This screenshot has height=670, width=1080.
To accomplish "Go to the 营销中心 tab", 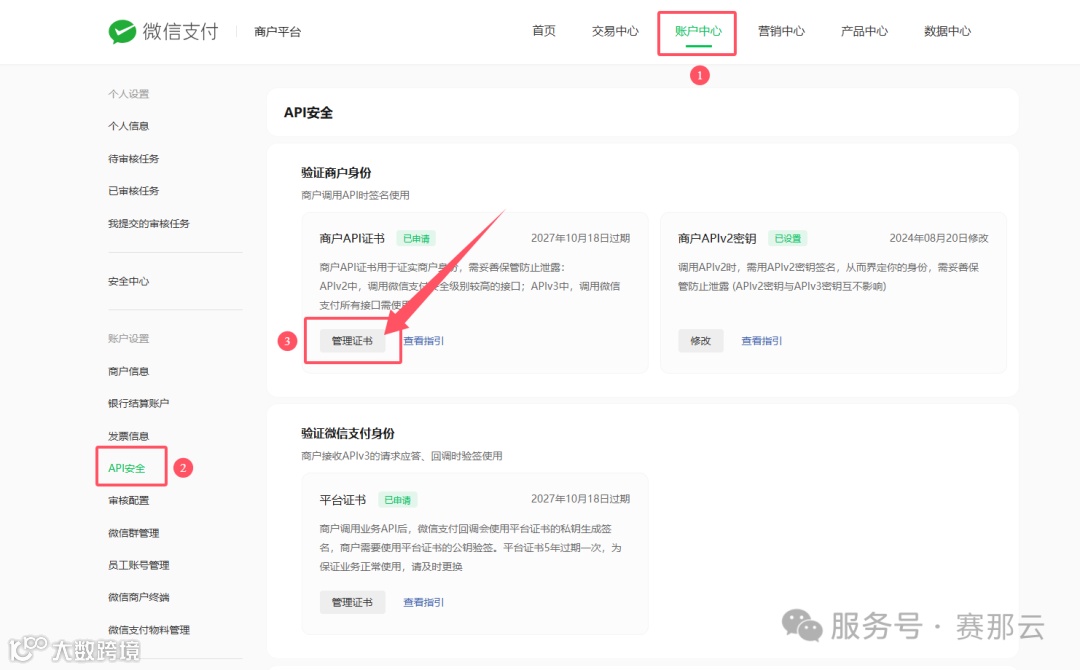I will [781, 31].
